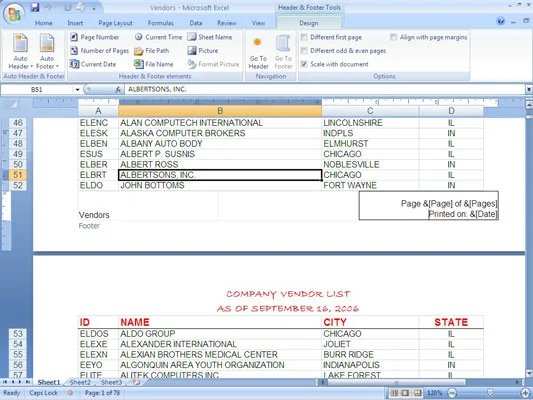Screen dimensions: 533x400
Task: Insert Number of Pages element
Action: 99,51
